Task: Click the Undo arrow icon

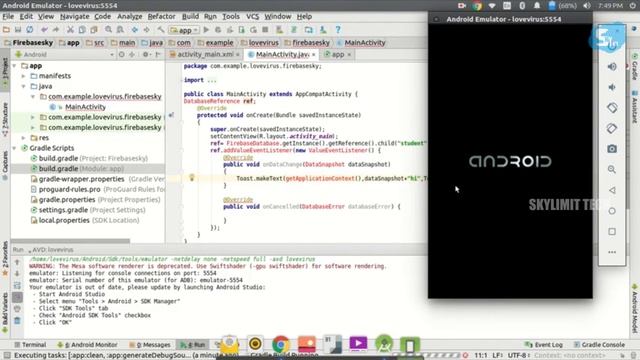Action: pyautogui.click(x=44, y=29)
